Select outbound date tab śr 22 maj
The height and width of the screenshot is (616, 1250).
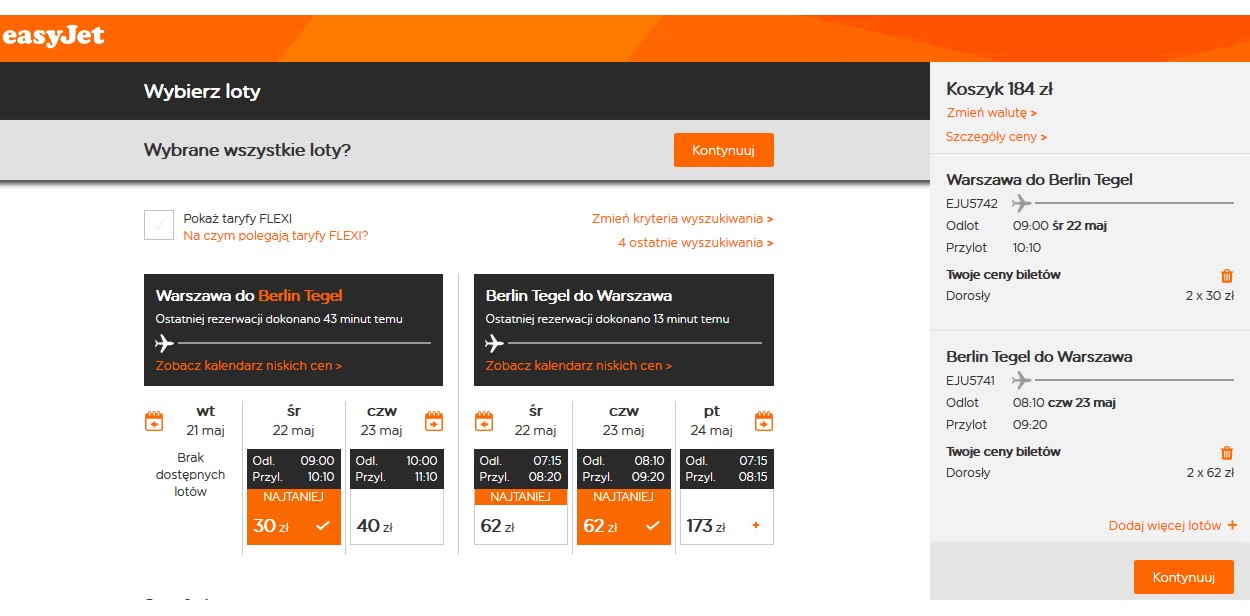[294, 421]
